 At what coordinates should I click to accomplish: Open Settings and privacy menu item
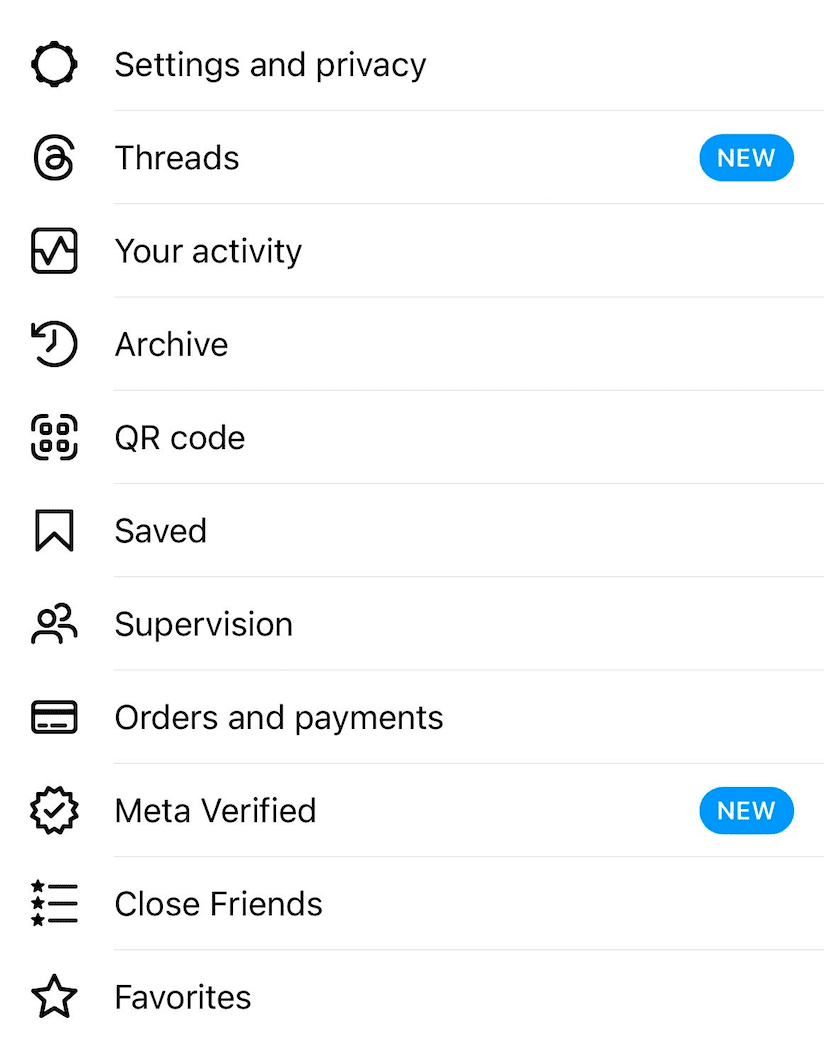point(270,65)
